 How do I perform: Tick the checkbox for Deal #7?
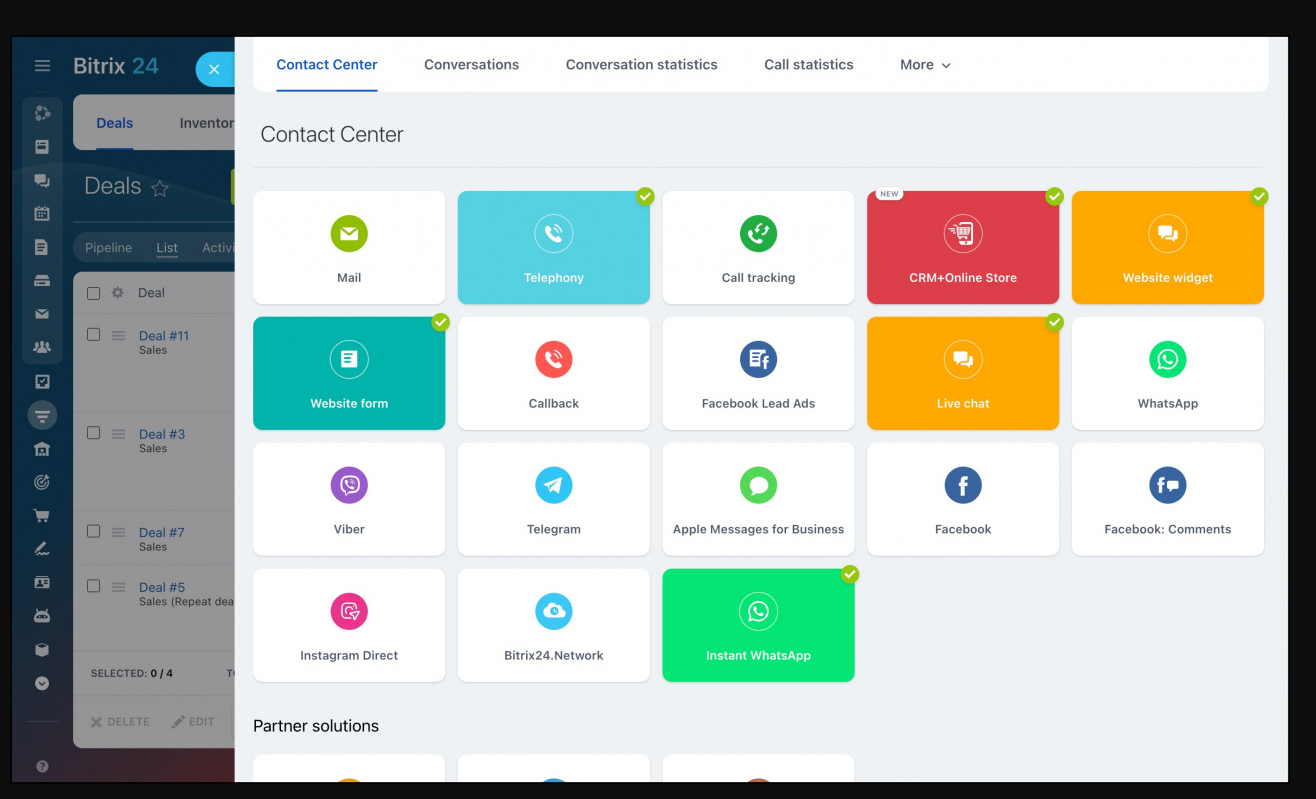(x=94, y=531)
